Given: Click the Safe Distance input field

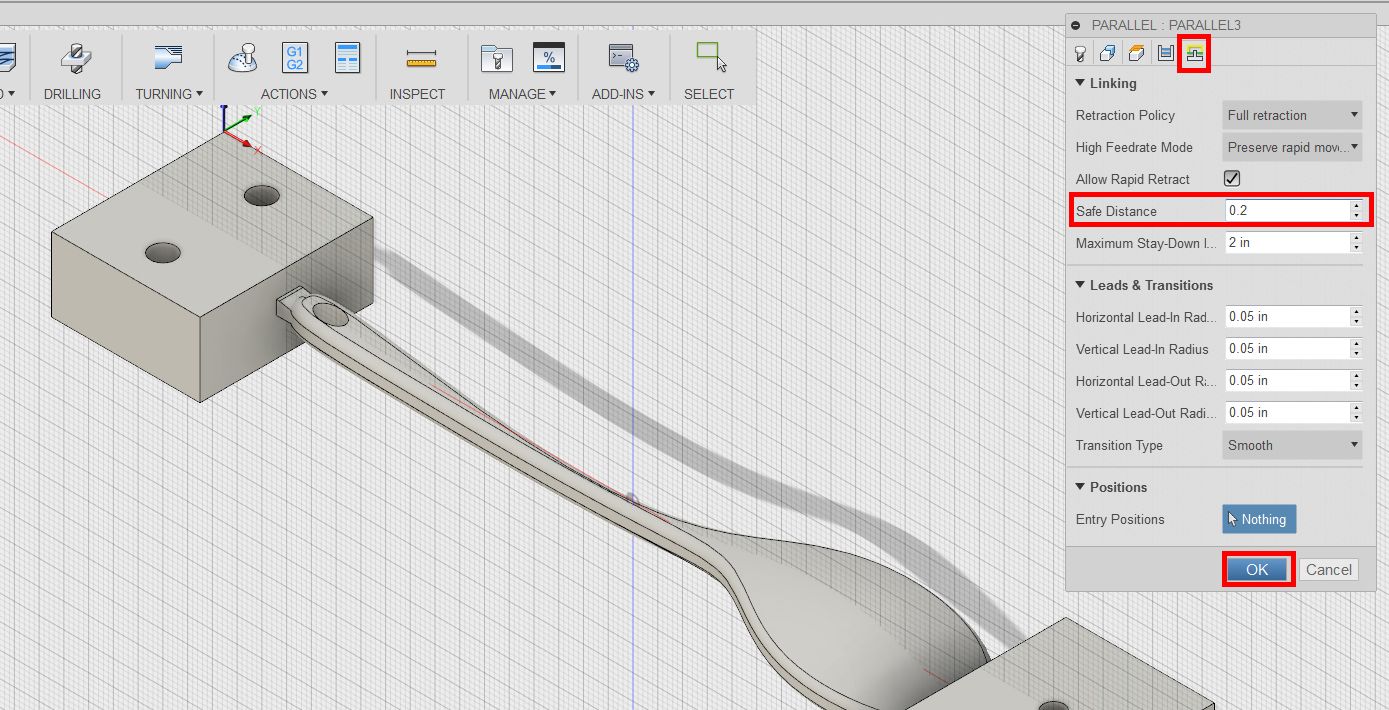Looking at the screenshot, I should pos(1286,211).
